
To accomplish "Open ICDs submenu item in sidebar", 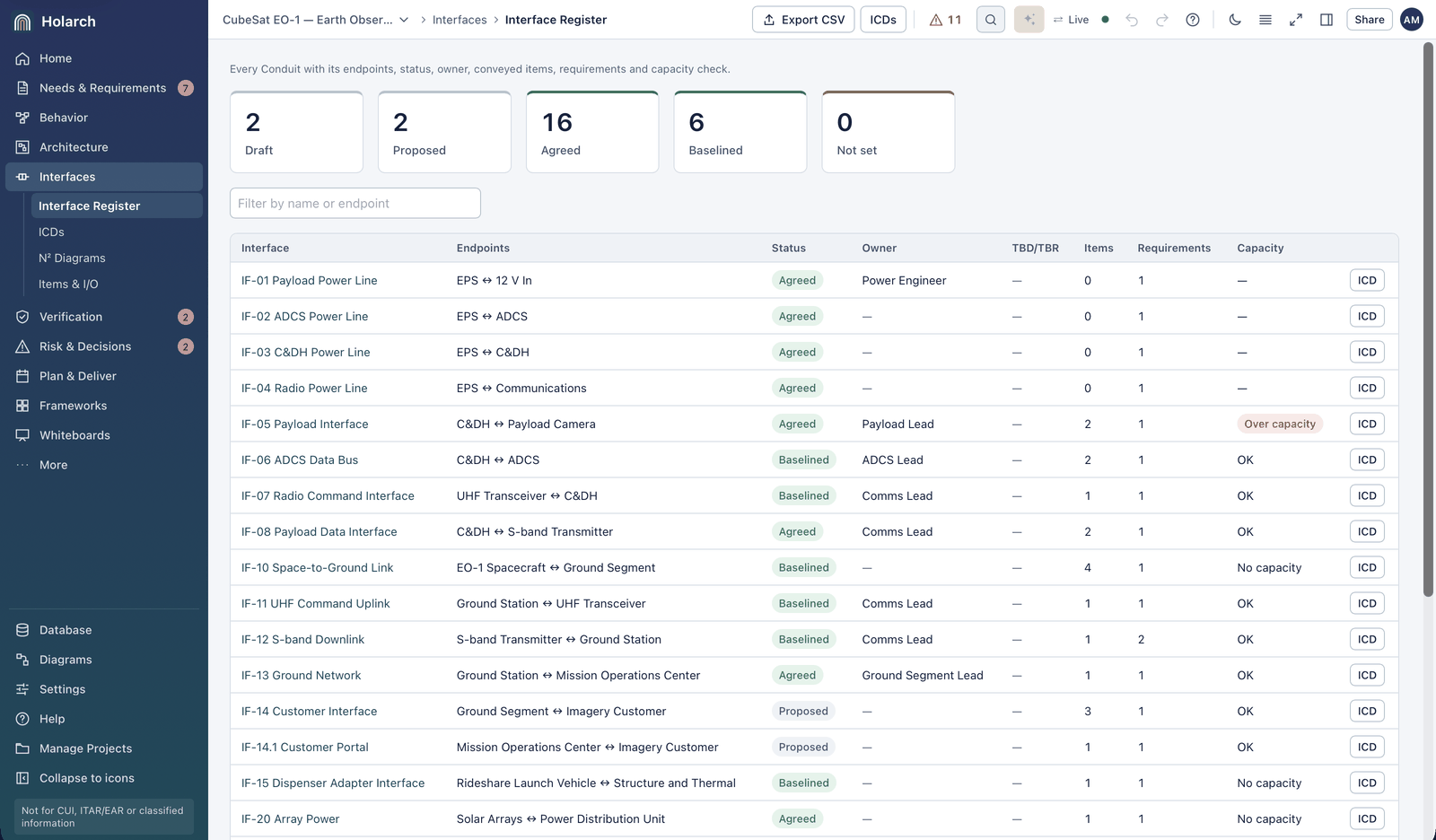I will [x=117, y=232].
